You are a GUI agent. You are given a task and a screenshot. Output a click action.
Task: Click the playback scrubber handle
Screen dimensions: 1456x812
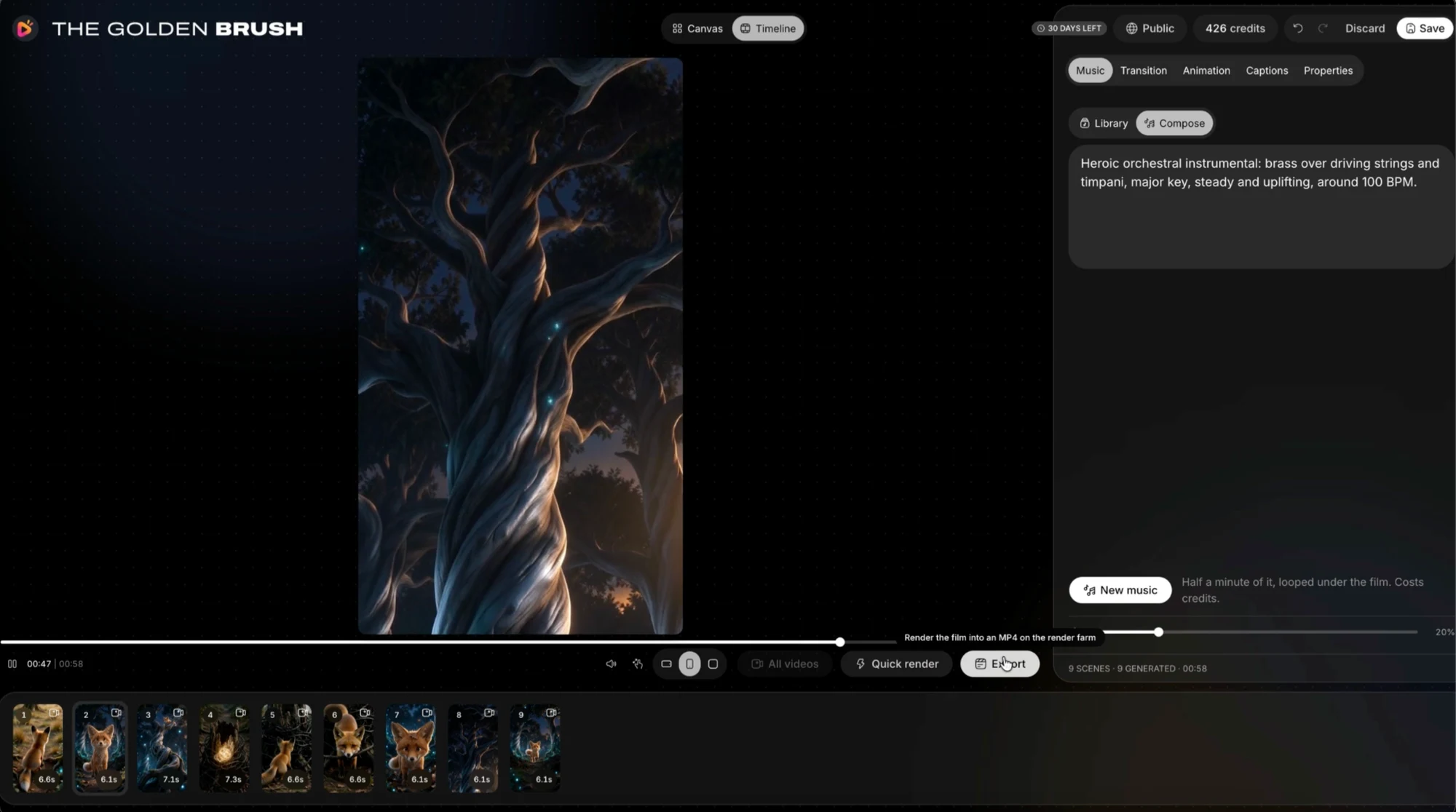[x=840, y=642]
